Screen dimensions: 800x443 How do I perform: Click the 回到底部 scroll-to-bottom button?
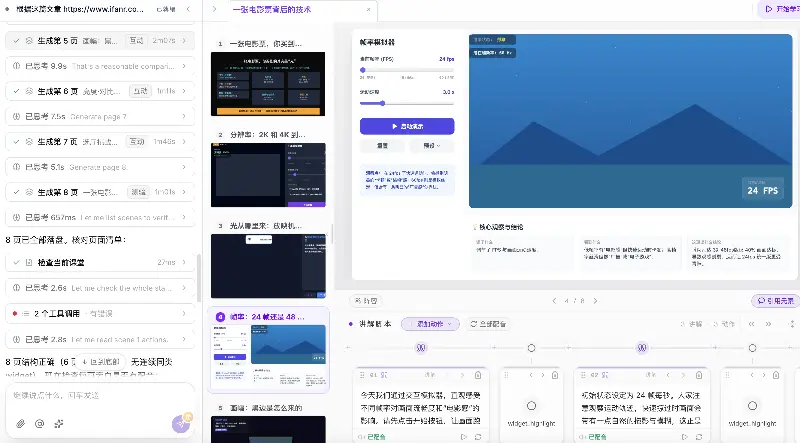(x=101, y=362)
